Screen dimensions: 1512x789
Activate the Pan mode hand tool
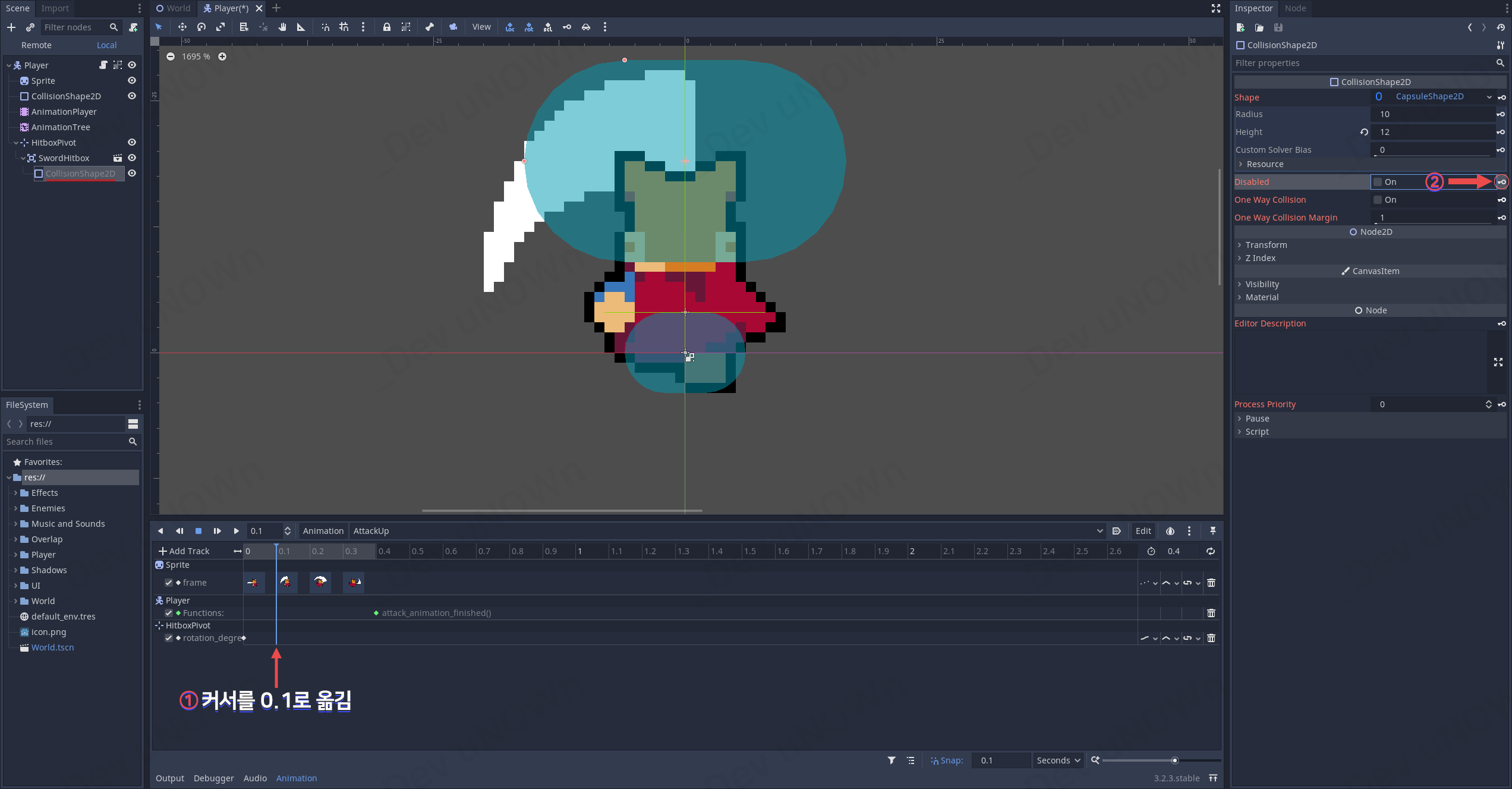tap(282, 27)
